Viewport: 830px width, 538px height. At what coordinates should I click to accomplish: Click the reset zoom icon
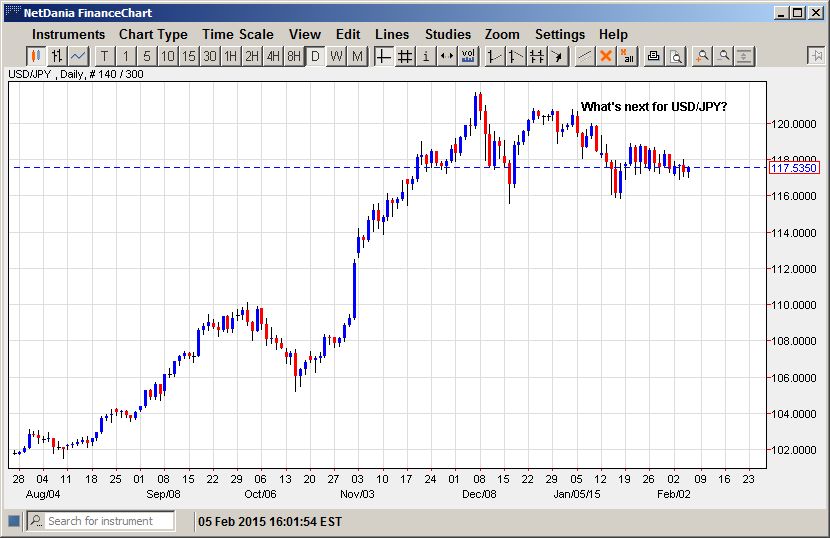pos(744,56)
